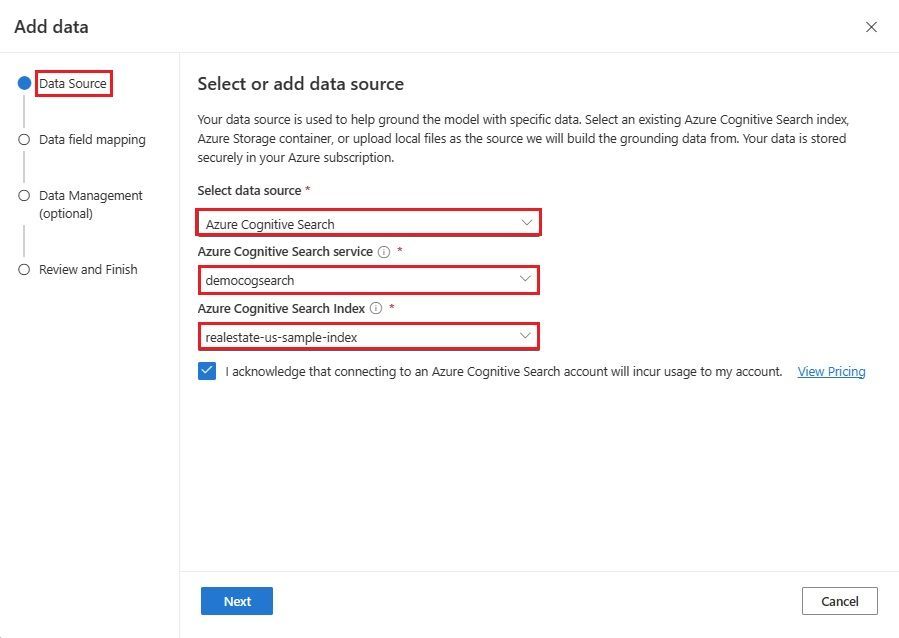Click the chevron arrow of Azure Cognitive Search dropdown

526,223
